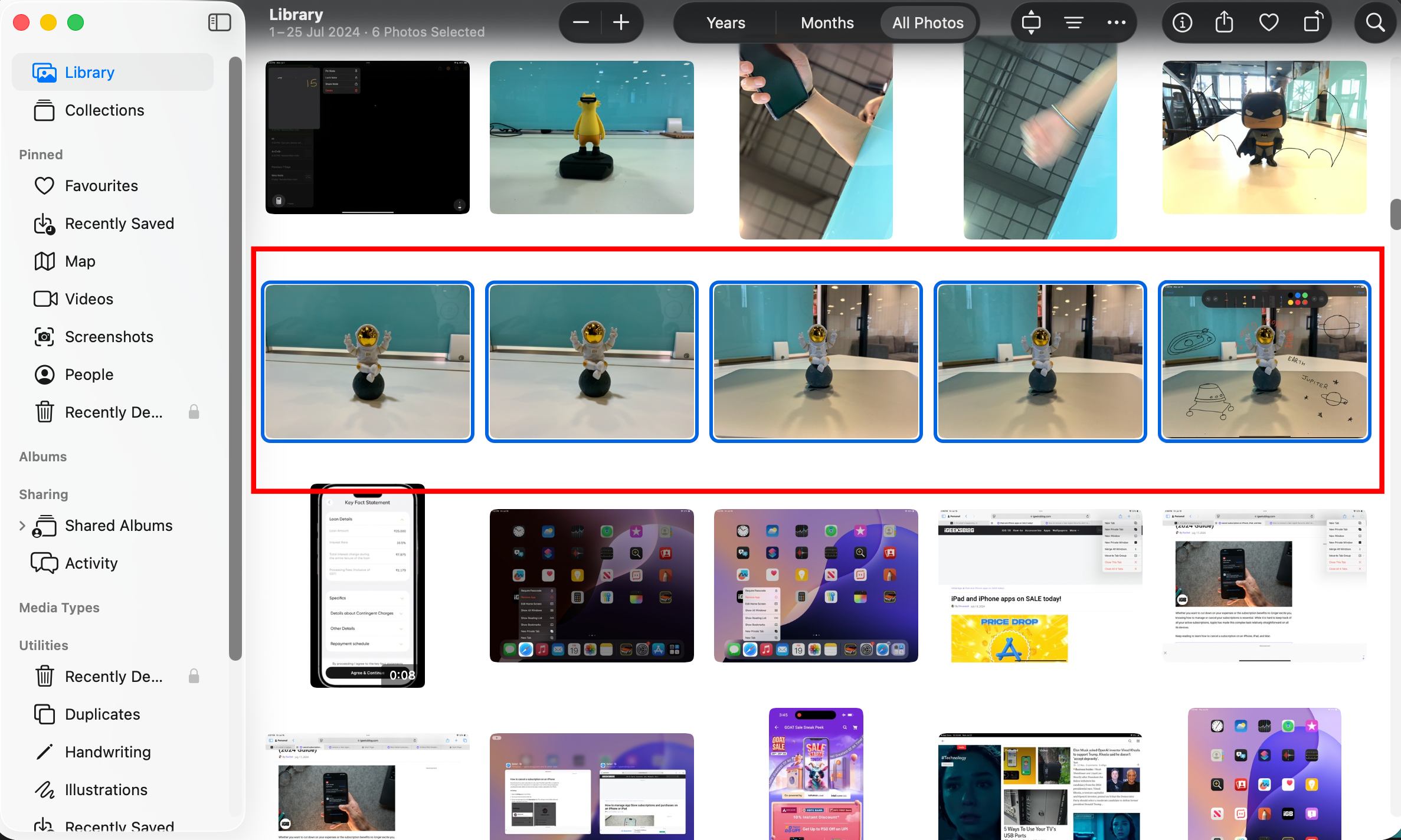The height and width of the screenshot is (840, 1401).
Task: Open the People album
Action: click(x=113, y=375)
